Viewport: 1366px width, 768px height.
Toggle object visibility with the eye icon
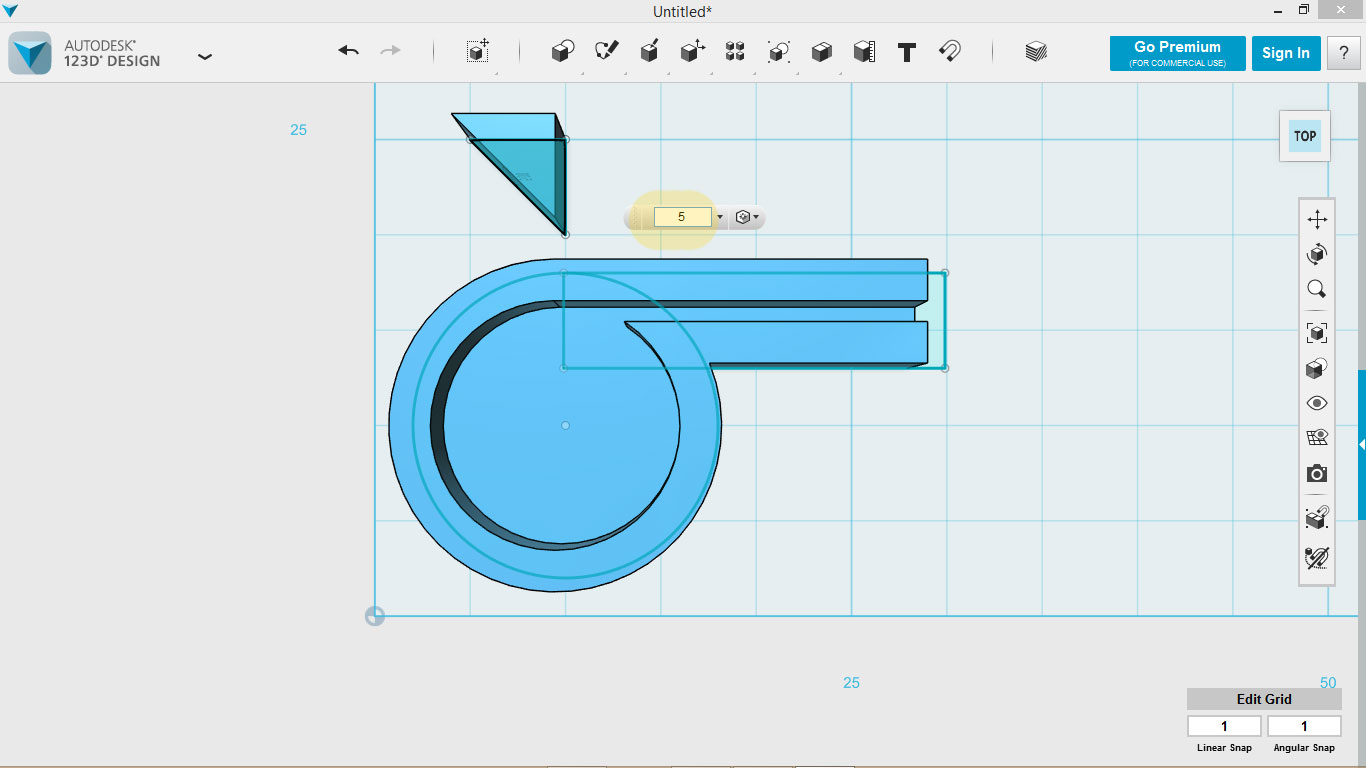pyautogui.click(x=1316, y=402)
